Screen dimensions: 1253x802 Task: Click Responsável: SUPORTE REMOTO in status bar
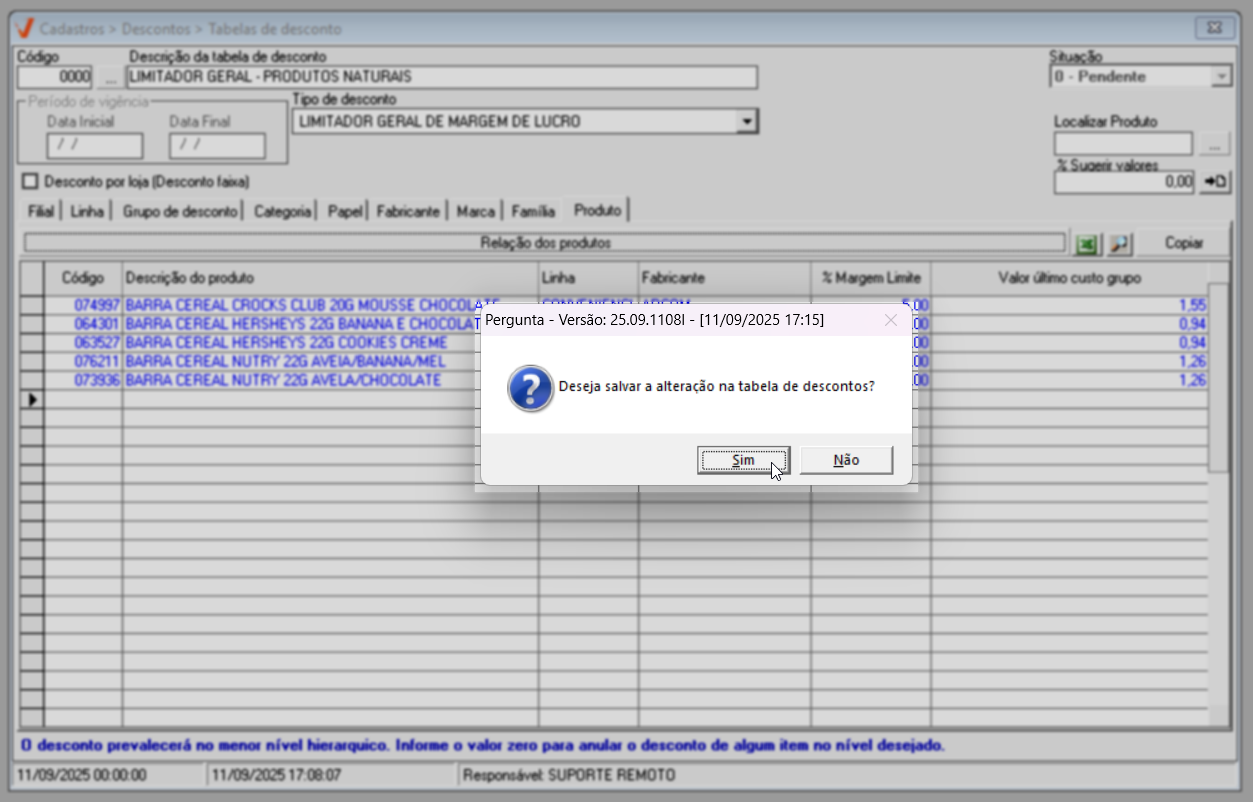pos(570,775)
